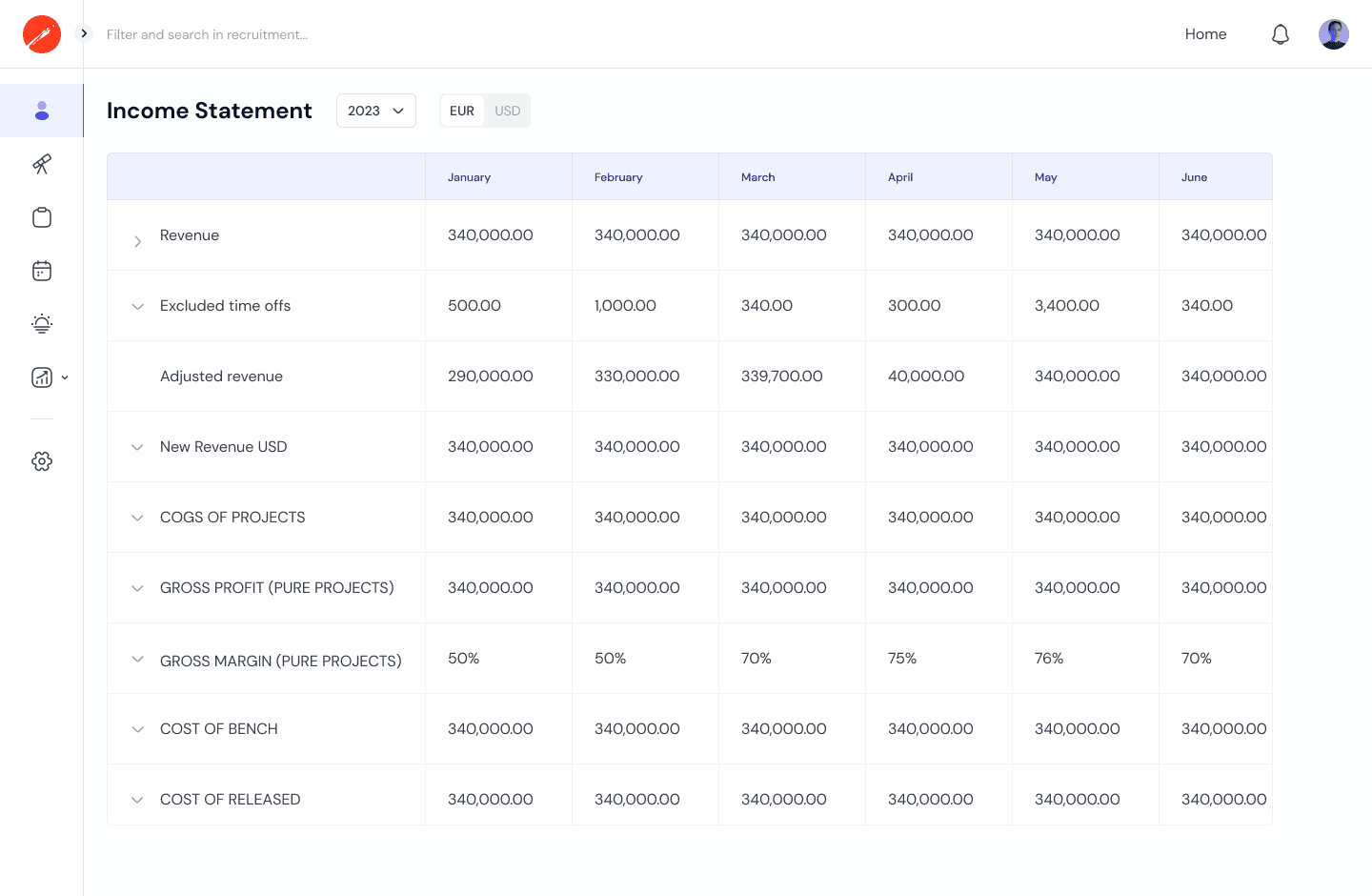Open the notifications bell
Viewport: 1372px width, 896px height.
(1281, 33)
